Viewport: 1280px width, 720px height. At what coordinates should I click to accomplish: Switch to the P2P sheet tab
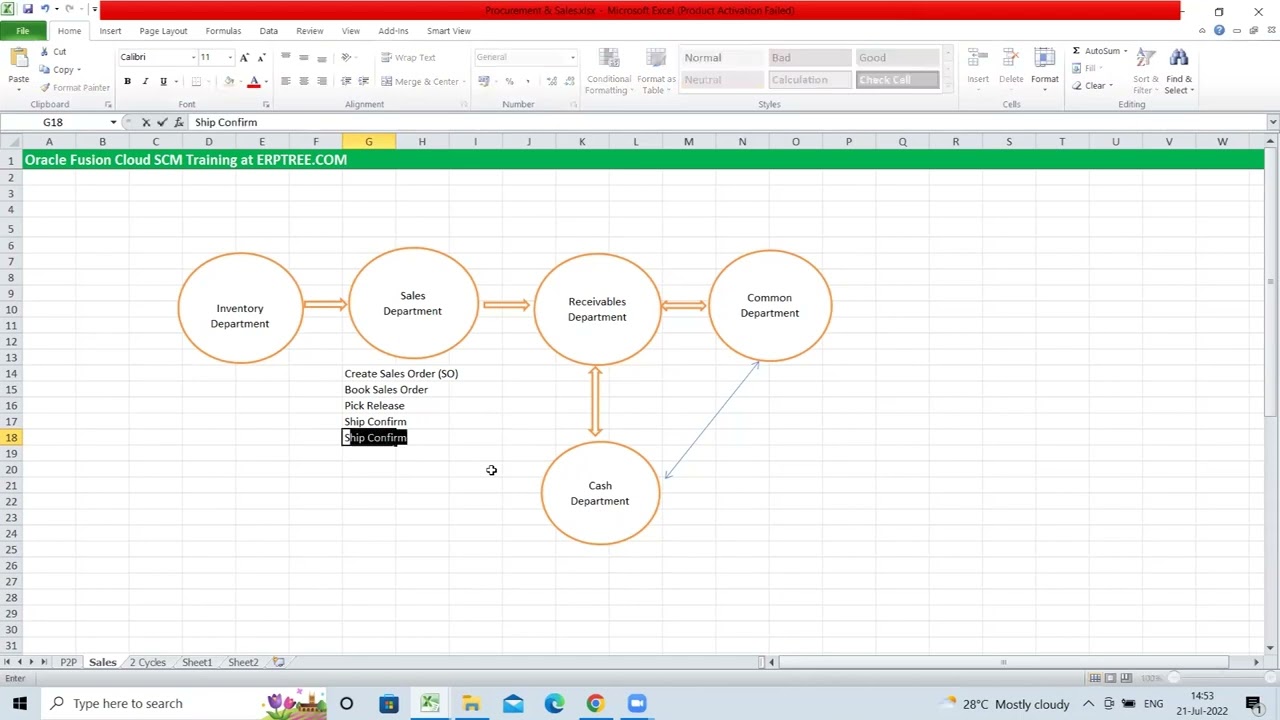click(x=68, y=662)
